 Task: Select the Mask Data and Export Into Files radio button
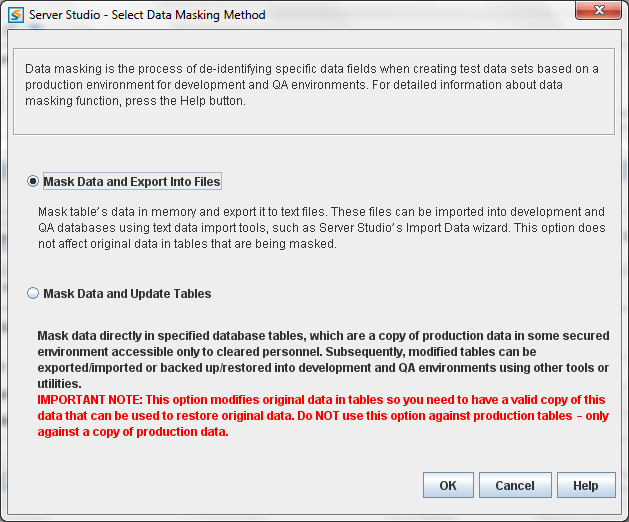[34, 182]
